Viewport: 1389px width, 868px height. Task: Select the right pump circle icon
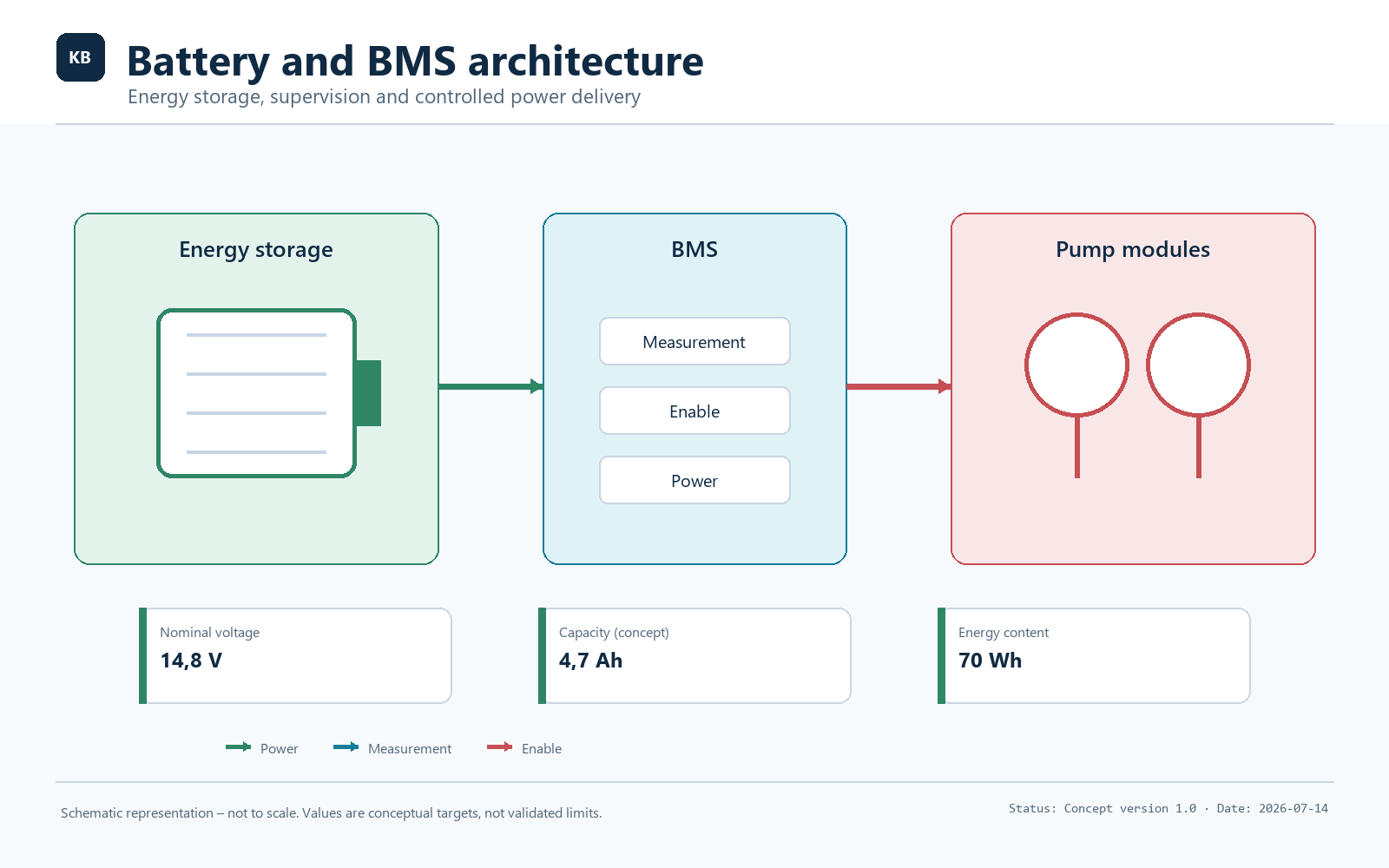1198,395
